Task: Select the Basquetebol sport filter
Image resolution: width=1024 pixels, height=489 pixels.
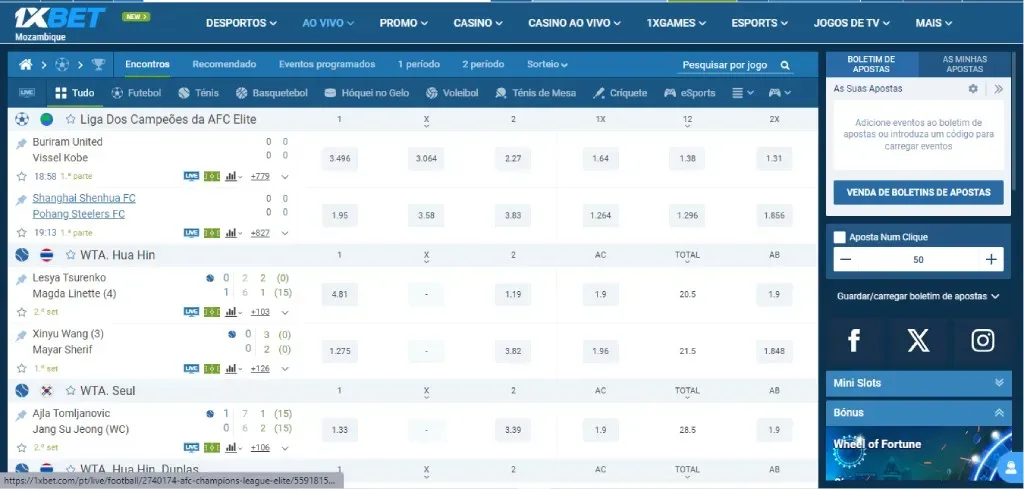Action: pos(272,93)
